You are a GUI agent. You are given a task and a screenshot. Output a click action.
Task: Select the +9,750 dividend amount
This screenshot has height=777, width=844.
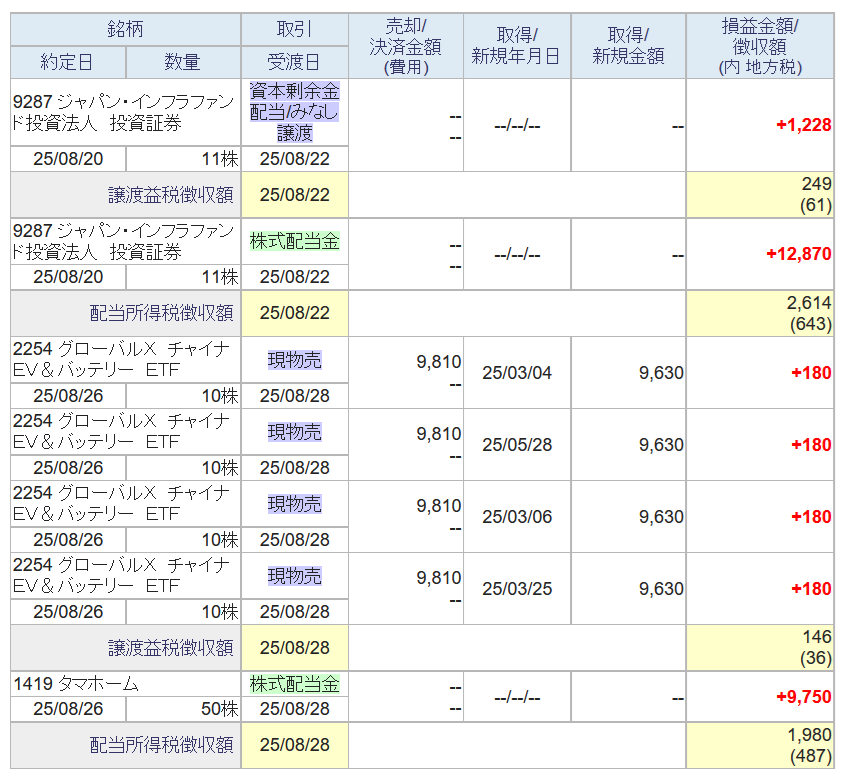(x=804, y=697)
